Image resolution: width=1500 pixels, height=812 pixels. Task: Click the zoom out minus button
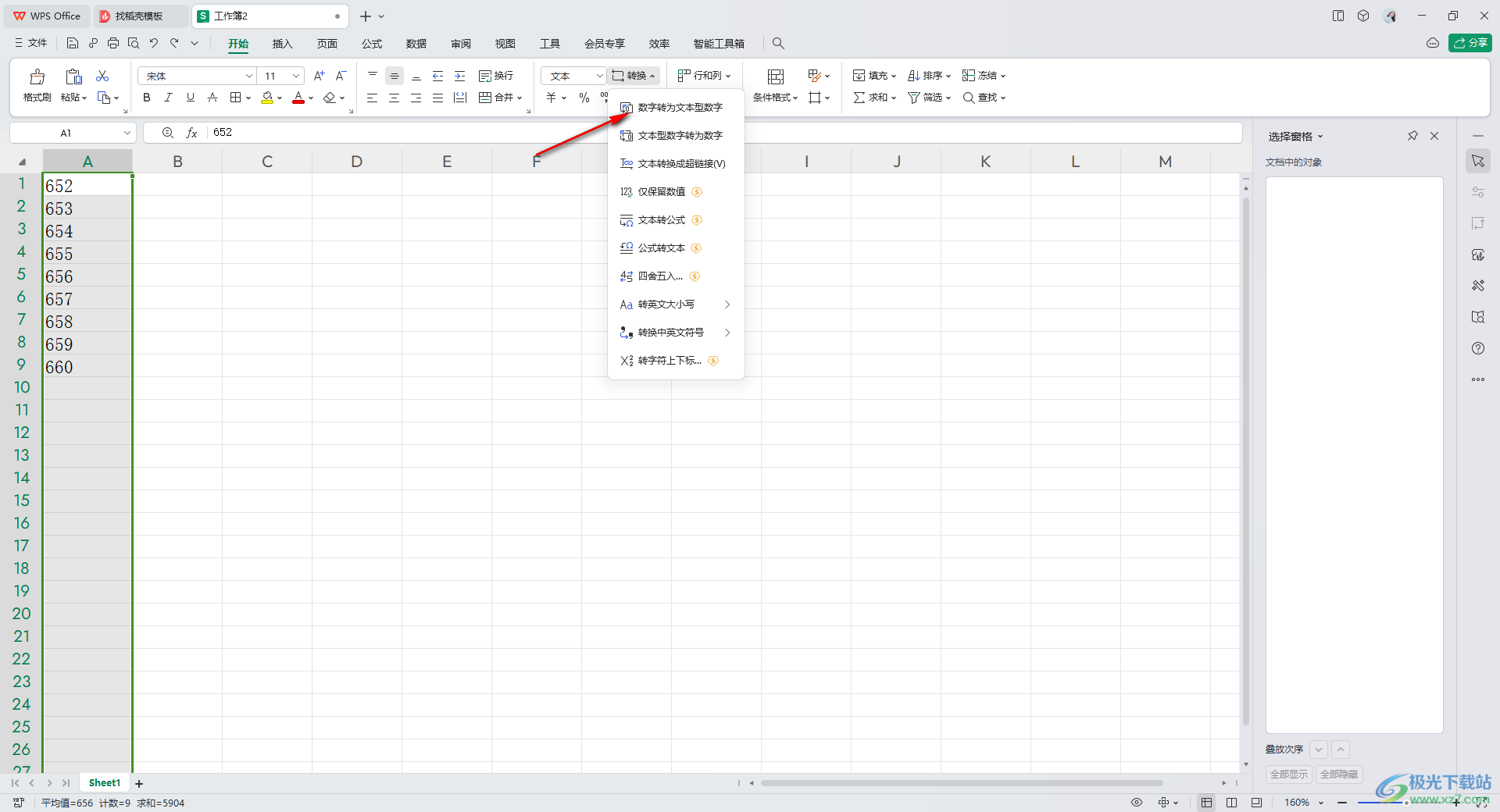click(x=1342, y=803)
